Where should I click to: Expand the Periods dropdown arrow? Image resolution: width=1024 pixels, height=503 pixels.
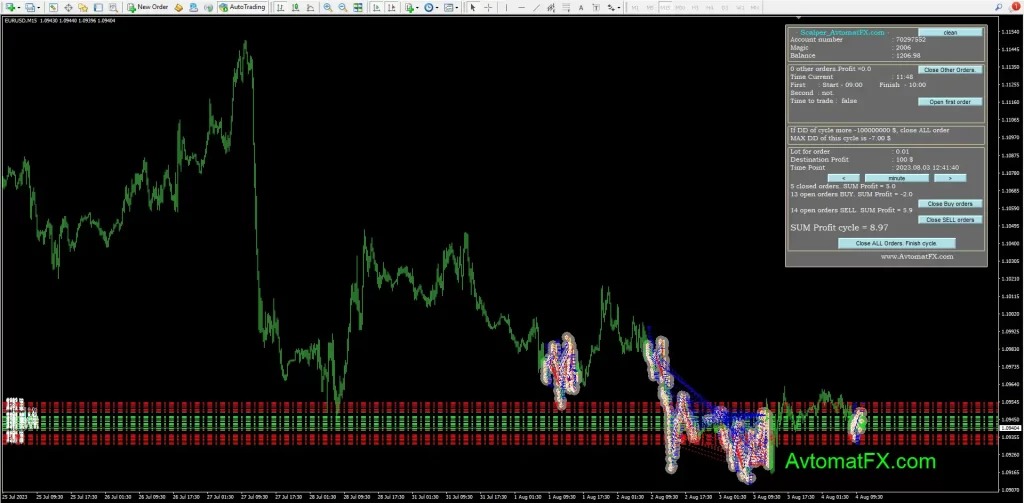pos(437,8)
